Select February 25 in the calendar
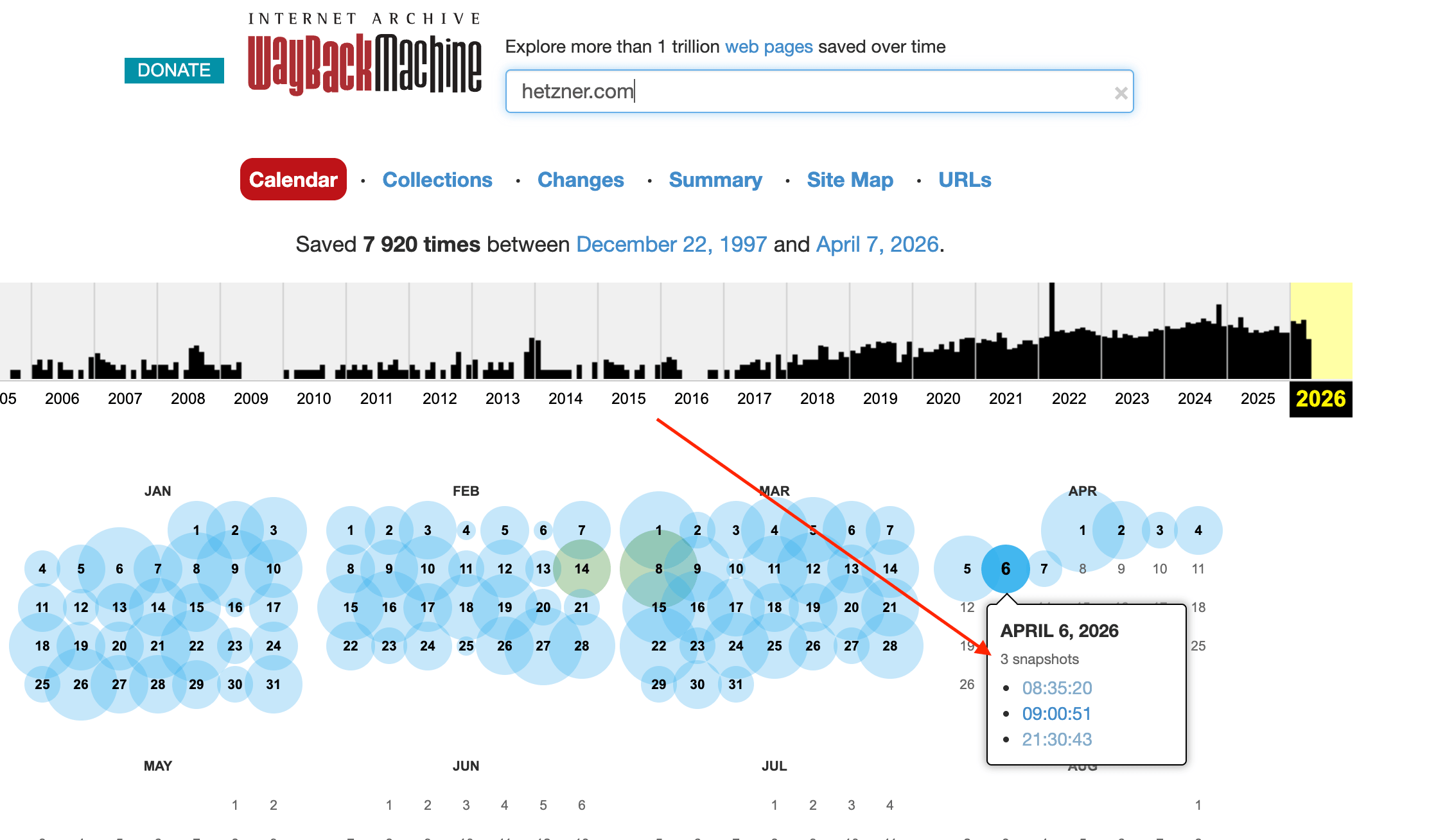Viewport: 1445px width, 840px height. pyautogui.click(x=466, y=645)
